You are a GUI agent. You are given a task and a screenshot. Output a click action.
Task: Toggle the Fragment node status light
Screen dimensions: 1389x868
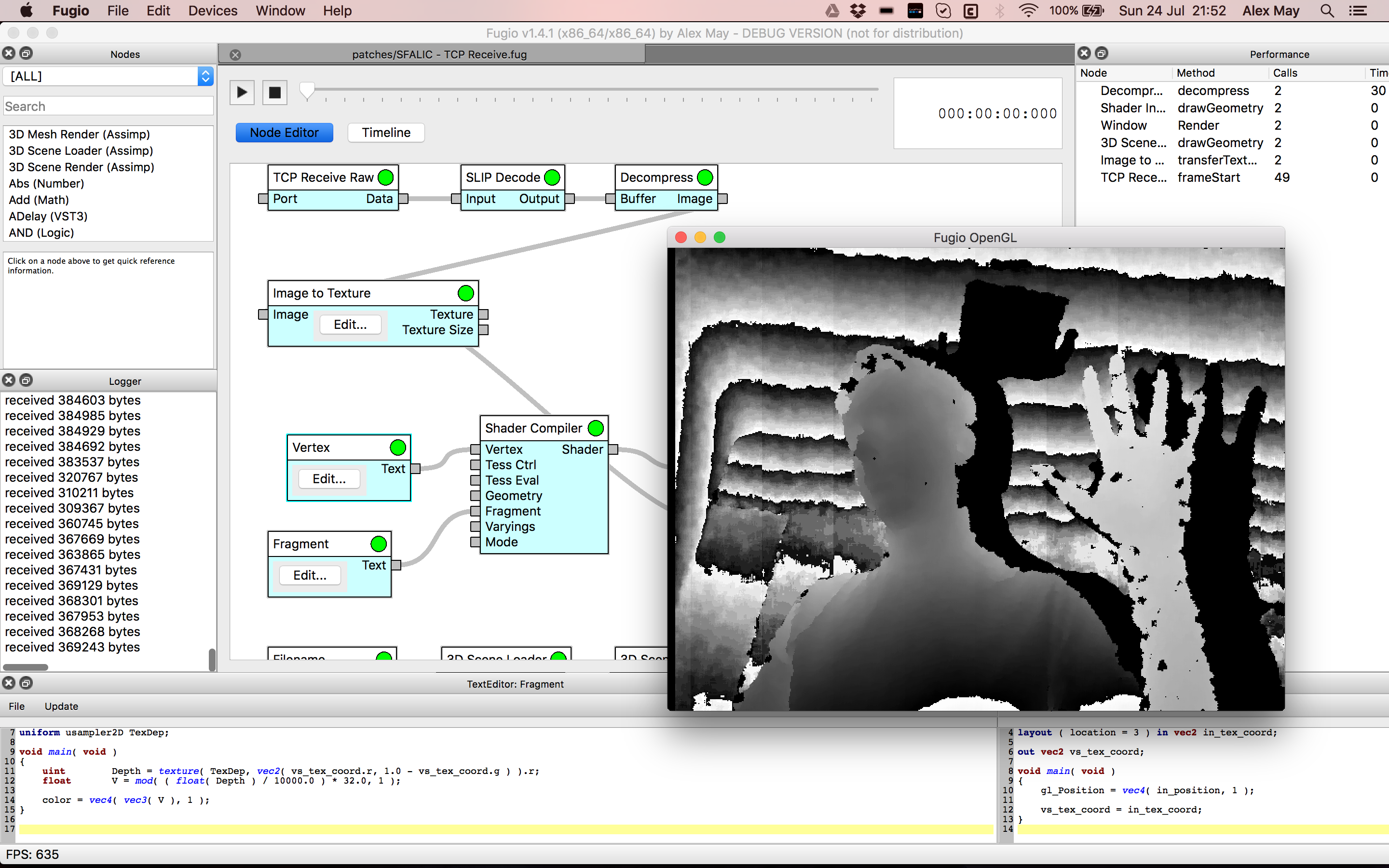pos(378,543)
